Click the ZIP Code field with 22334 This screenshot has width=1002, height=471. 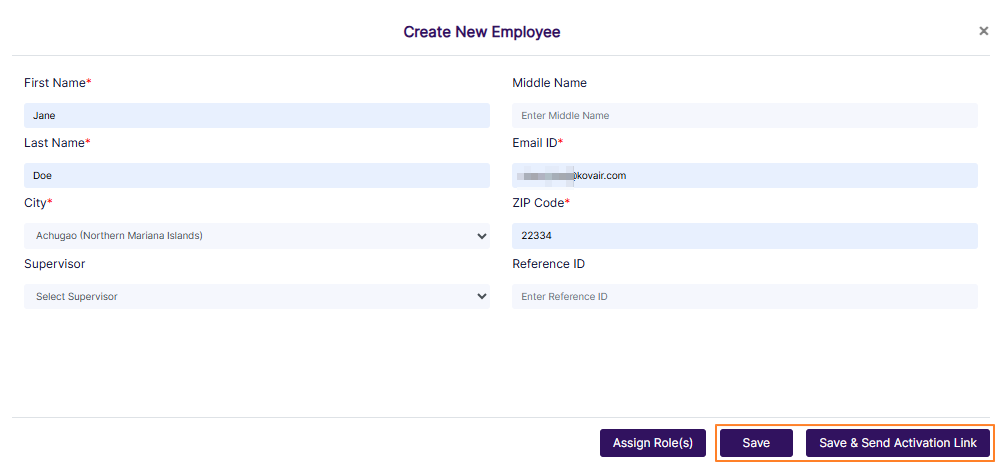[744, 236]
